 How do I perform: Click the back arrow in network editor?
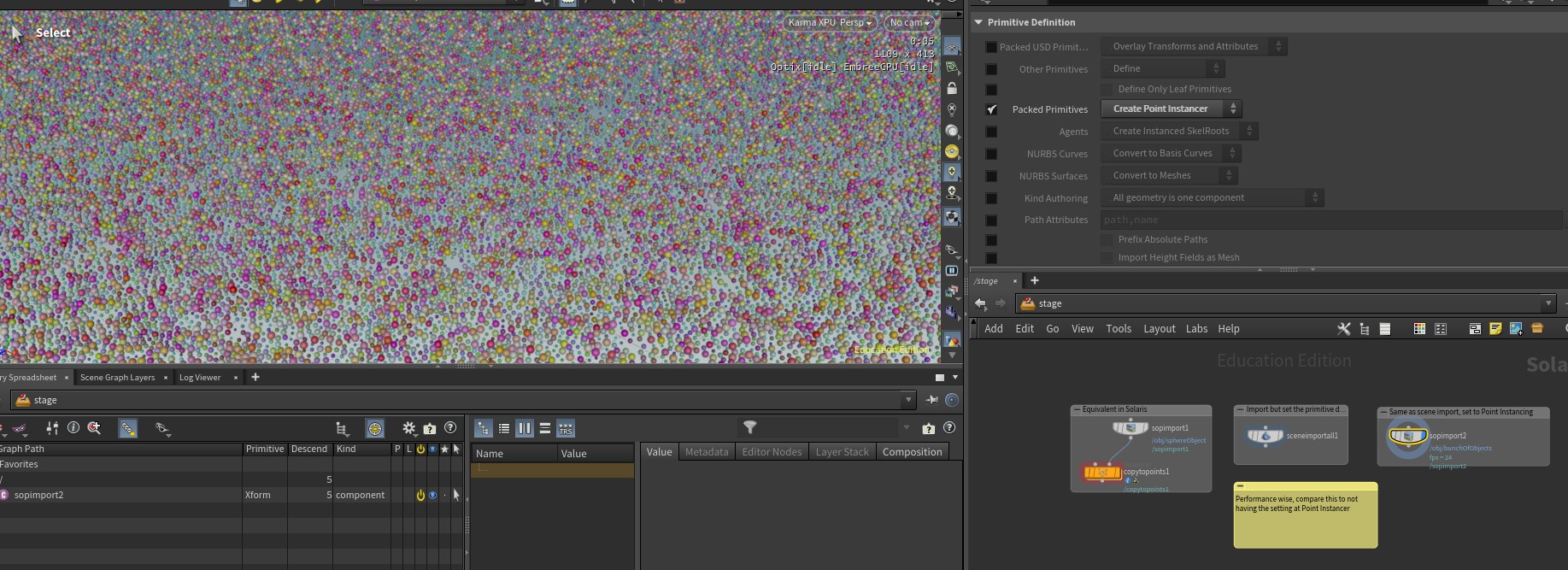pyautogui.click(x=980, y=303)
